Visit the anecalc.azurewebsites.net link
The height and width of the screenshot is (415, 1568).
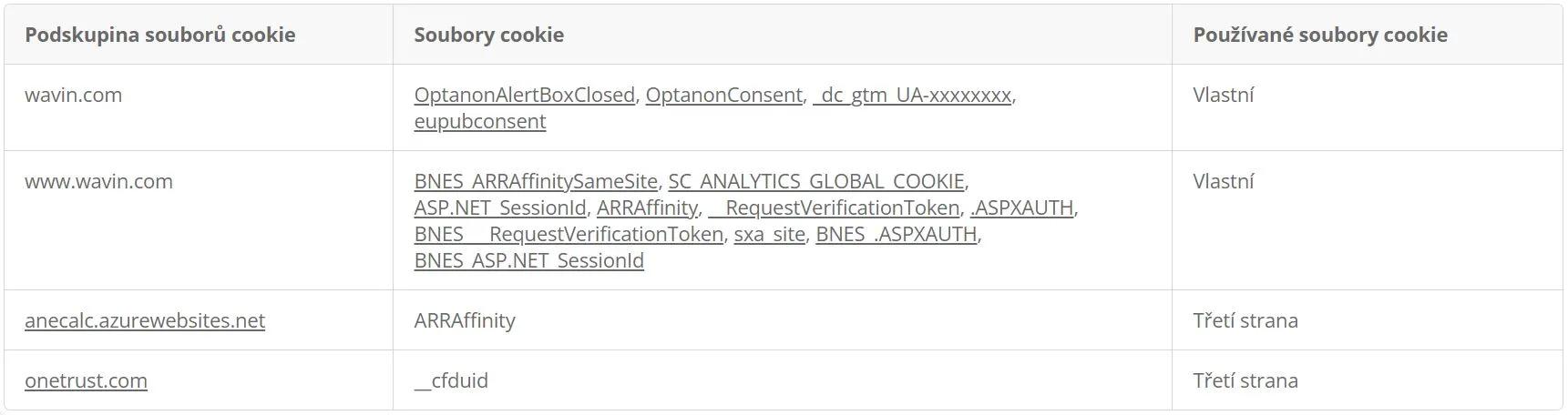145,320
